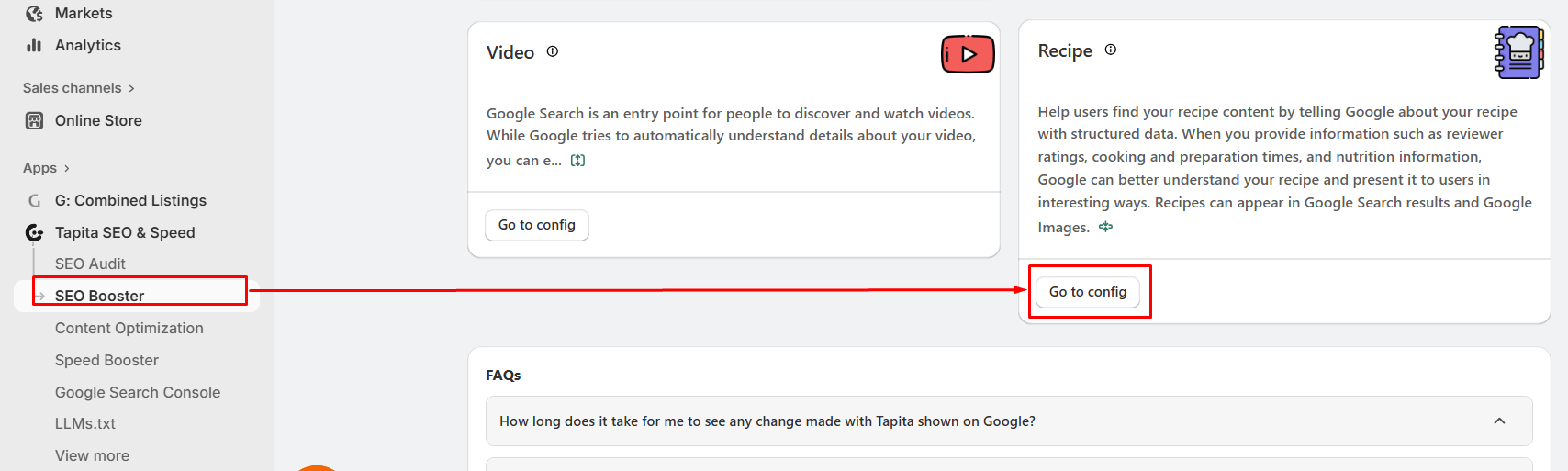Click View more under Tapita menu
1568x471 pixels.
(x=92, y=455)
